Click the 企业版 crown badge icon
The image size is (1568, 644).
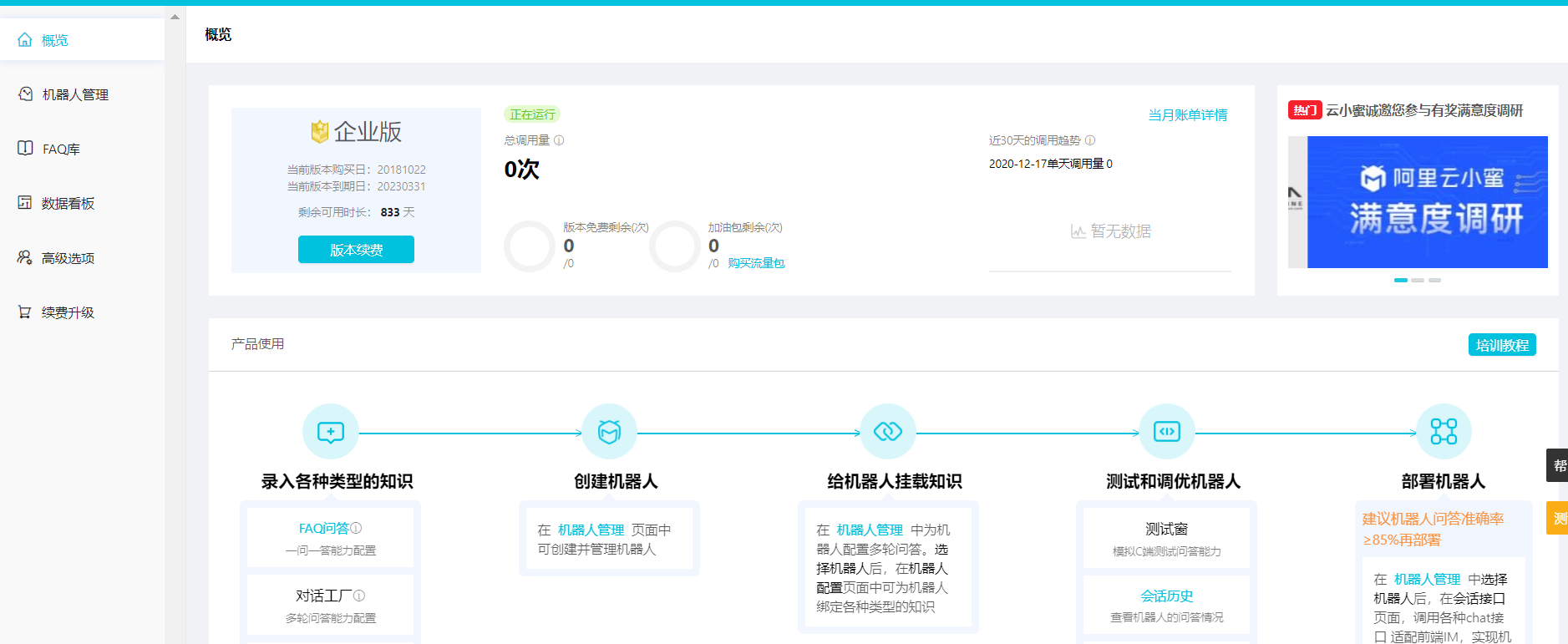pyautogui.click(x=319, y=131)
